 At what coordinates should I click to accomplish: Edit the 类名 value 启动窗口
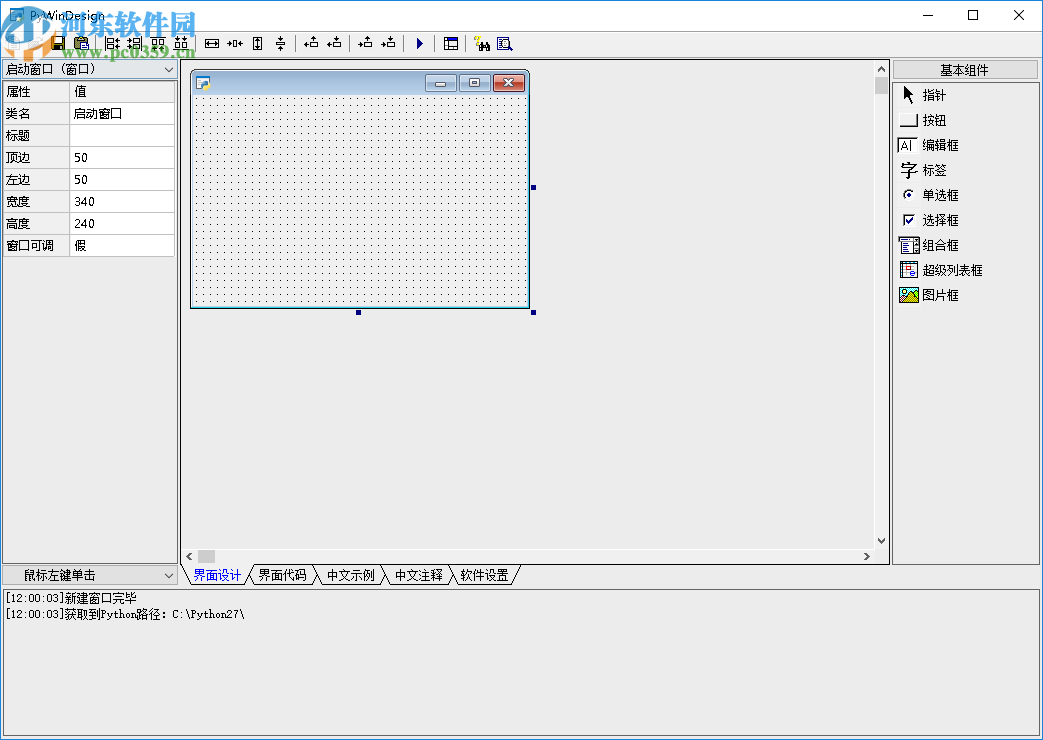coord(122,114)
